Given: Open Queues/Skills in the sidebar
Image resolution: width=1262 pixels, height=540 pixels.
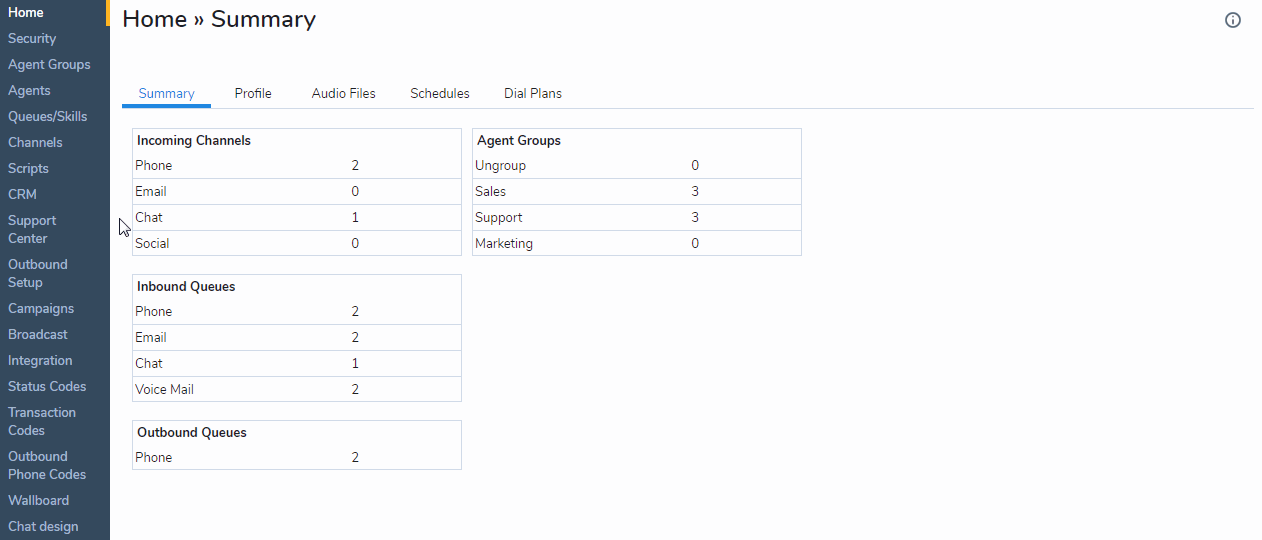Looking at the screenshot, I should pos(47,116).
